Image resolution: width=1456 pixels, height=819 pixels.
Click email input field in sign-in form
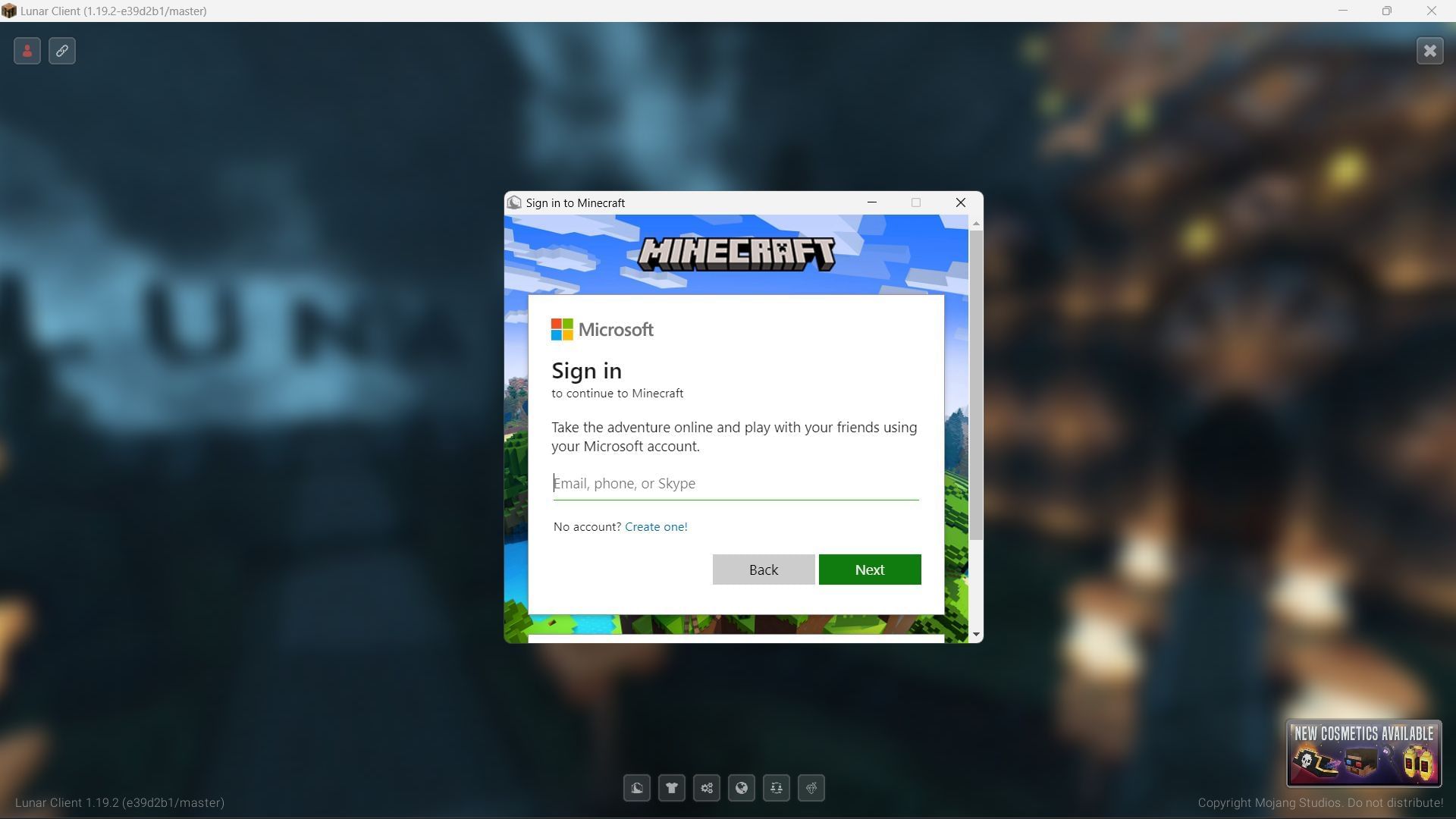click(735, 483)
